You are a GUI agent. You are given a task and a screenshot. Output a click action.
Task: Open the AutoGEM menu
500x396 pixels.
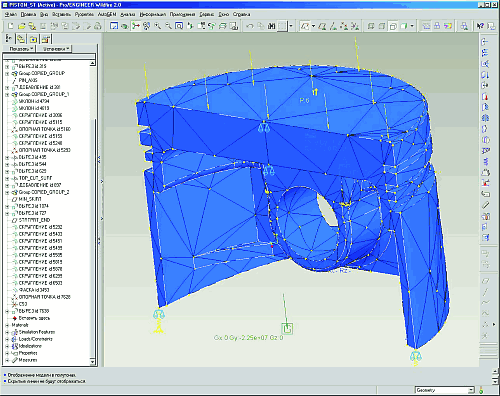[107, 14]
